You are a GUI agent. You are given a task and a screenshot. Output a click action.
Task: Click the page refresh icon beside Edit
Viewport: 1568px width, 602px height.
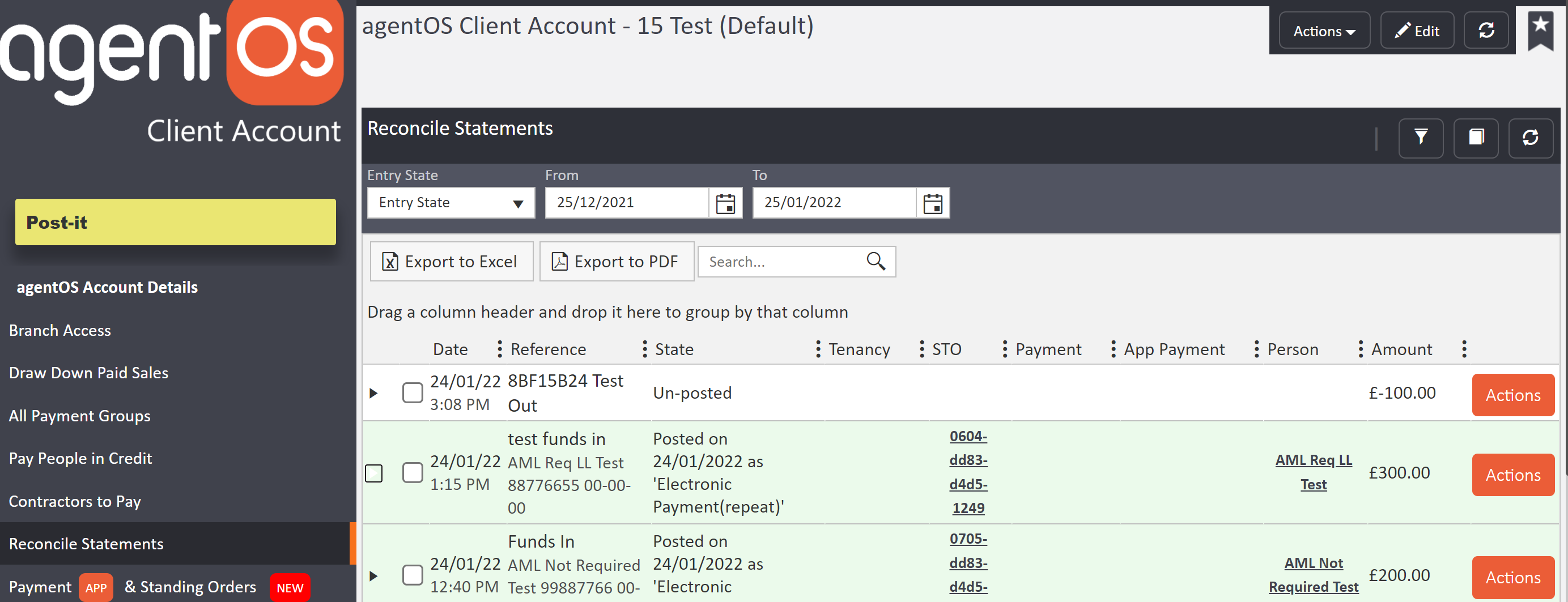(x=1486, y=31)
